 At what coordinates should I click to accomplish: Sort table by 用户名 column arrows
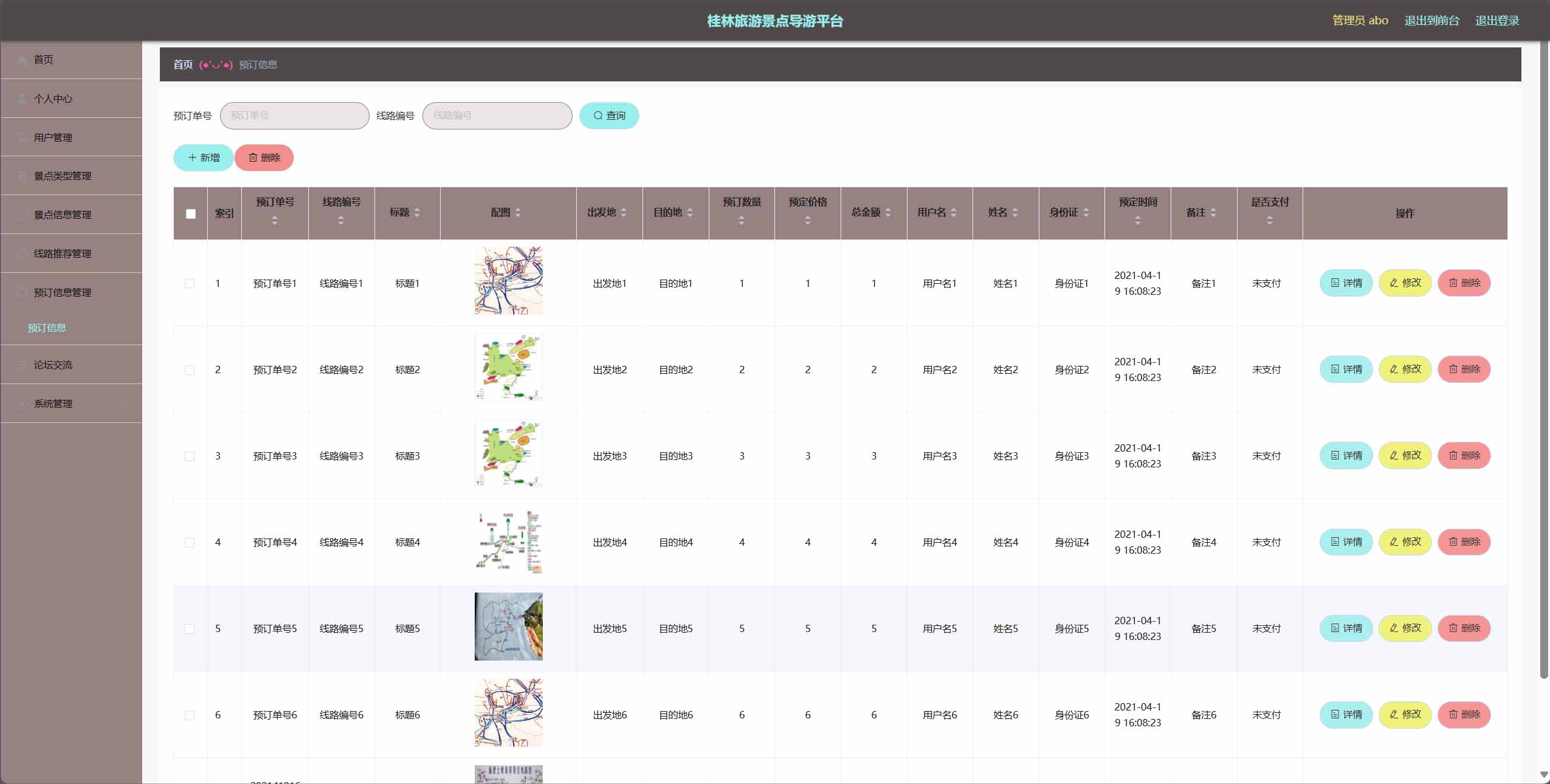click(x=954, y=213)
